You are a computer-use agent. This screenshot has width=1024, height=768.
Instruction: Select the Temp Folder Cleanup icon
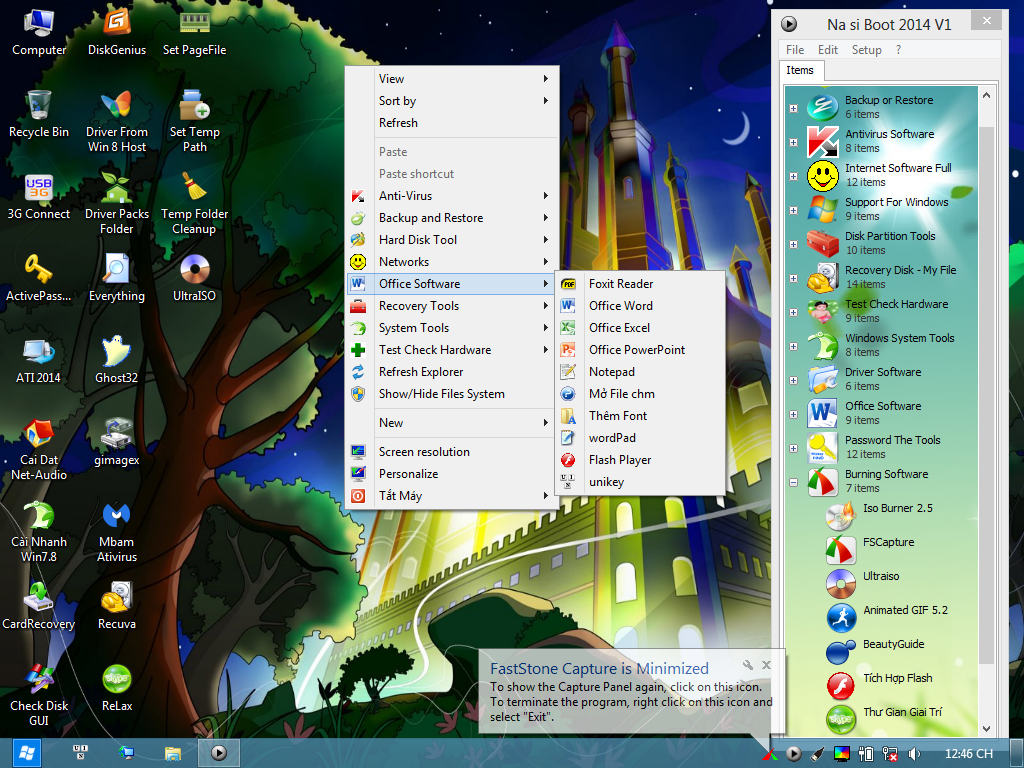click(194, 204)
